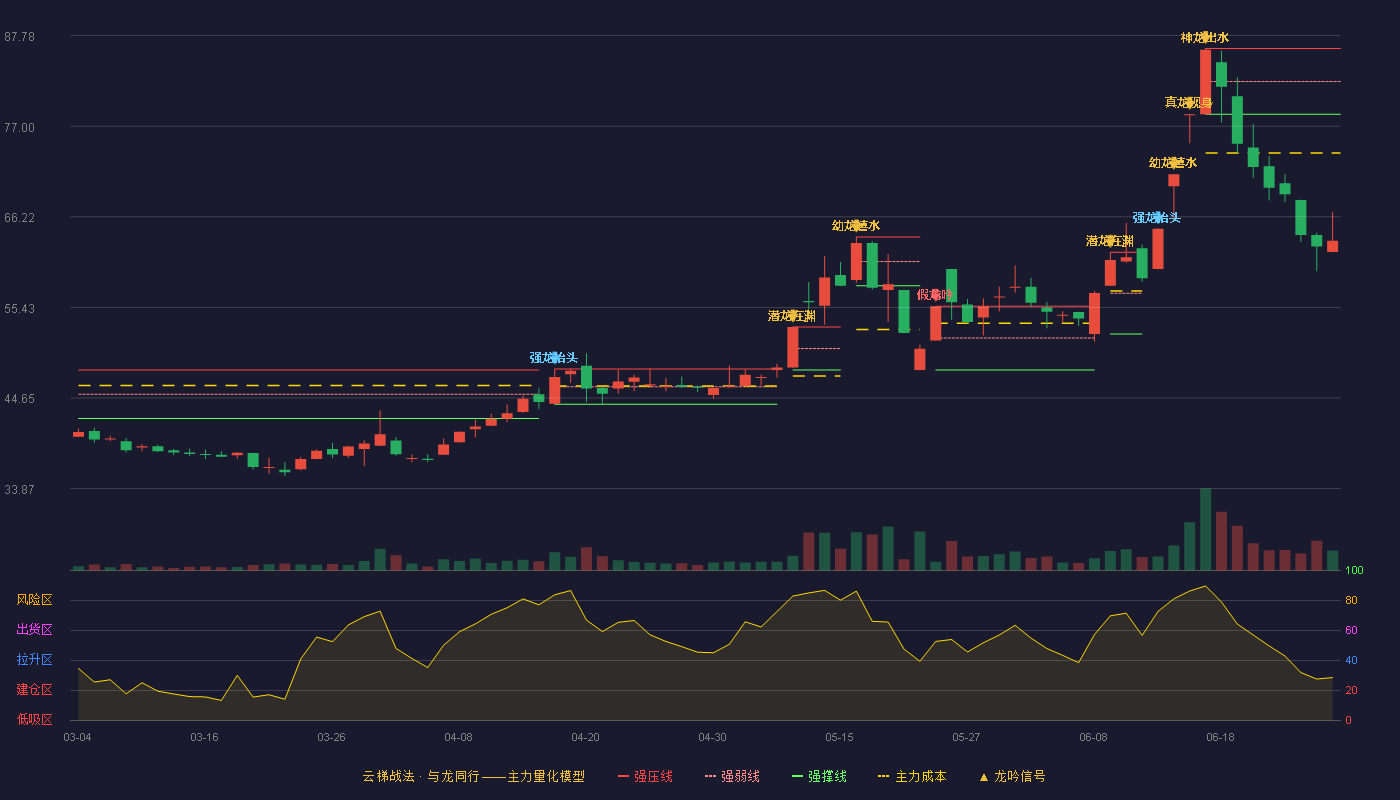This screenshot has height=800, width=1400.
Task: Click the 40 indicator axis value
Action: (x=1351, y=660)
